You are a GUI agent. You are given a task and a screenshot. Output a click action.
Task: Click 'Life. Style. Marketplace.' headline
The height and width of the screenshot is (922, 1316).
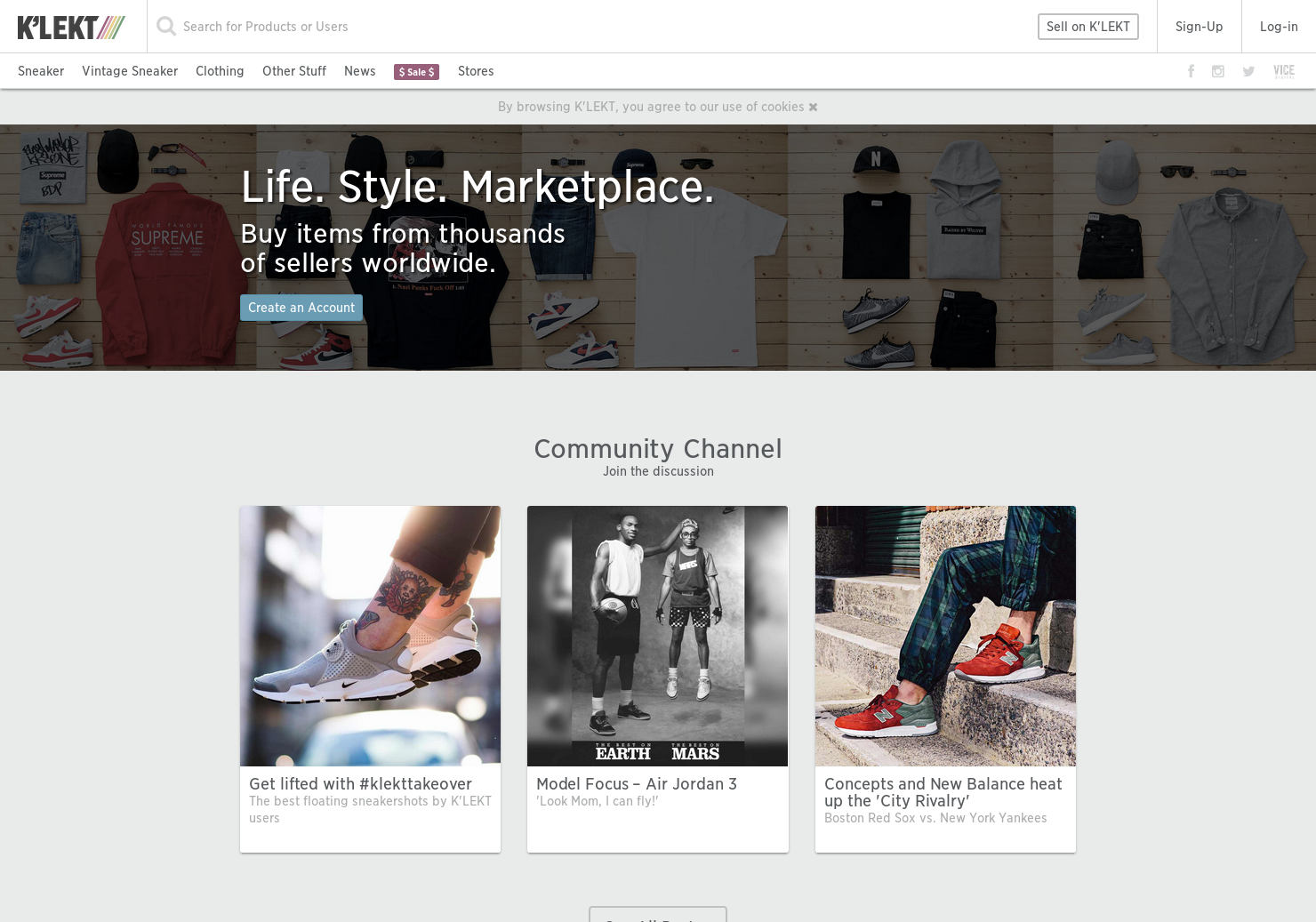click(477, 188)
